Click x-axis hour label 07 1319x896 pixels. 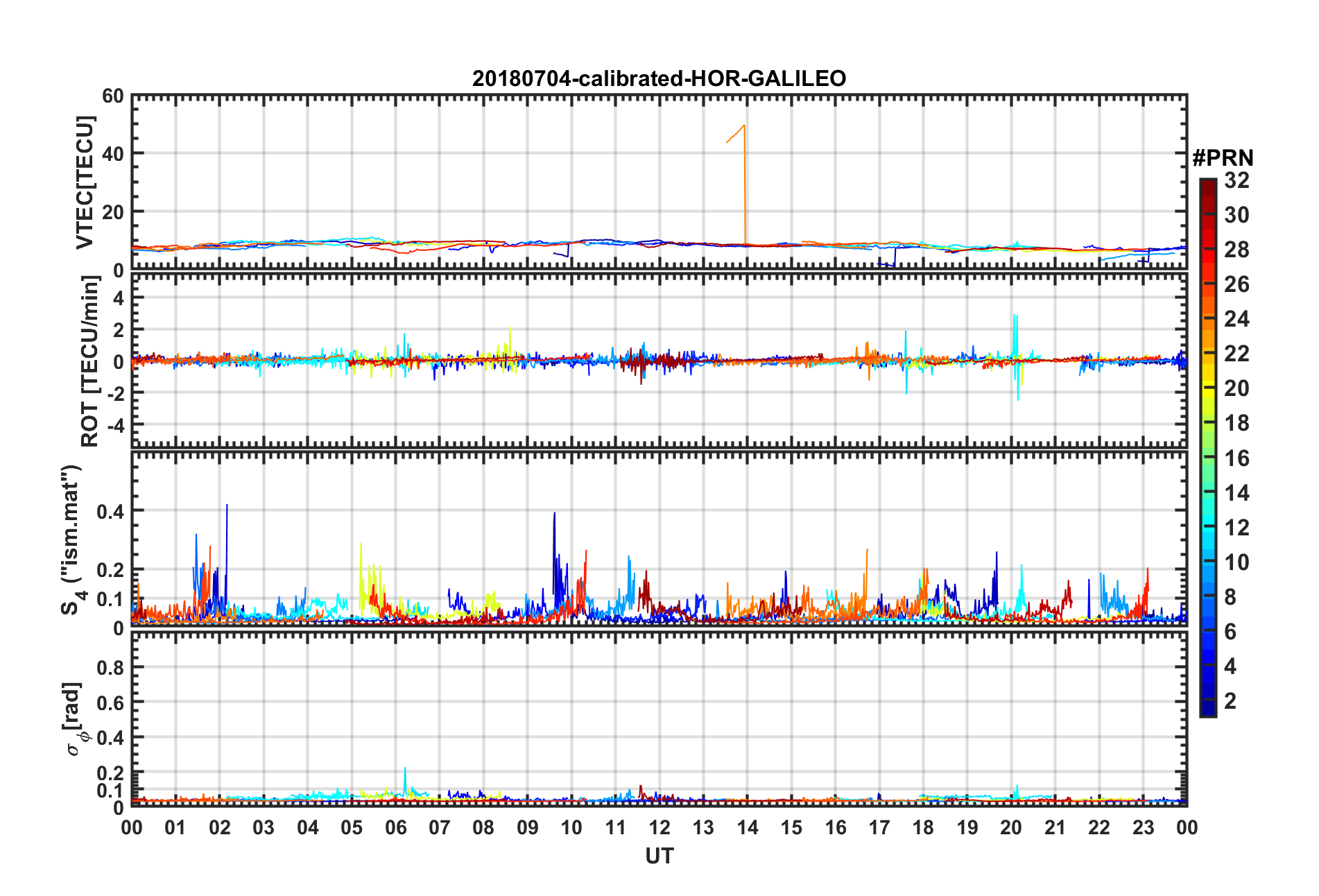coord(440,827)
